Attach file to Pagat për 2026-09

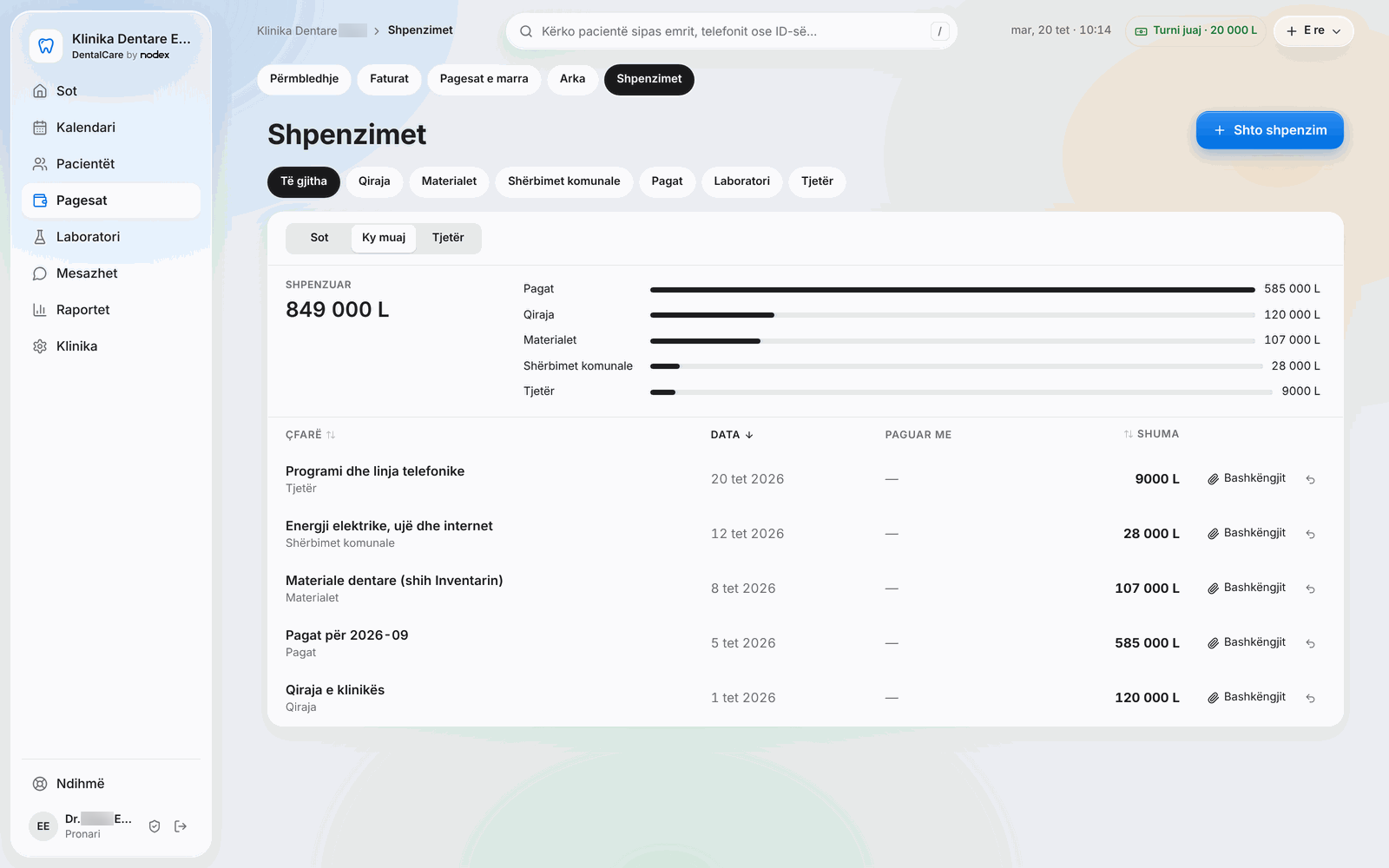pyautogui.click(x=1247, y=642)
